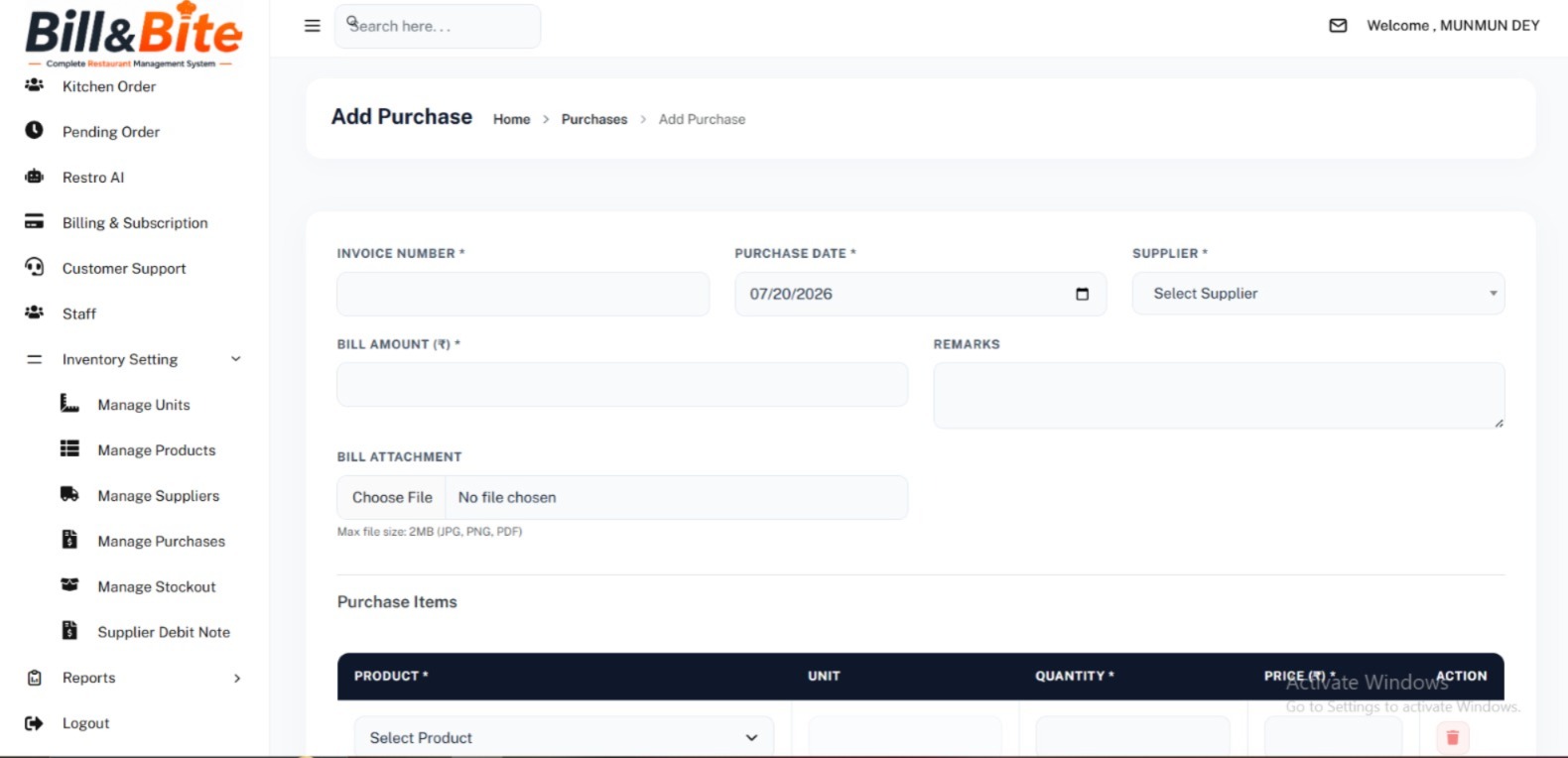Open the mail envelope icon
The width and height of the screenshot is (1568, 758).
pos(1338,26)
